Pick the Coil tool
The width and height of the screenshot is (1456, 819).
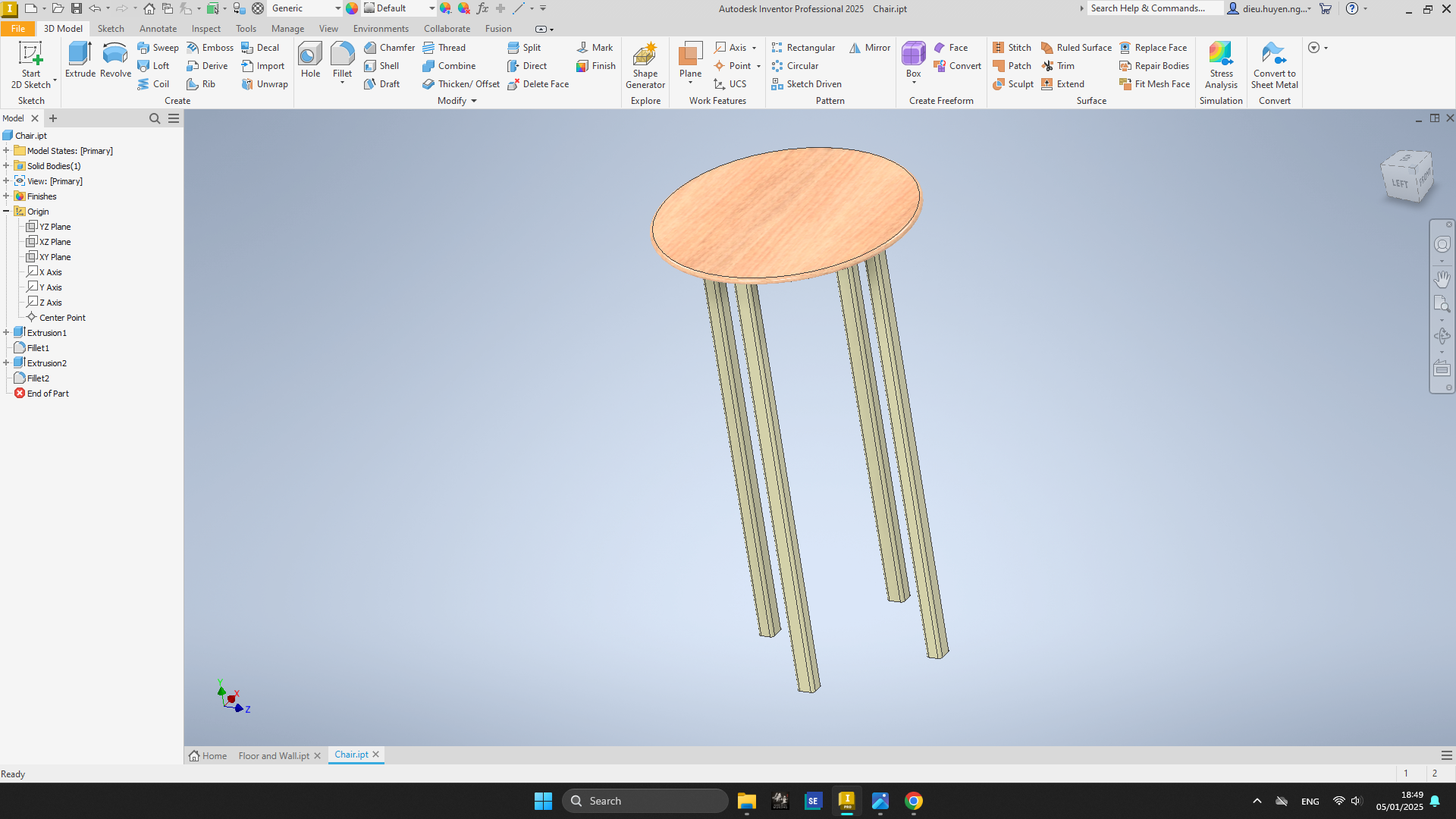point(153,83)
